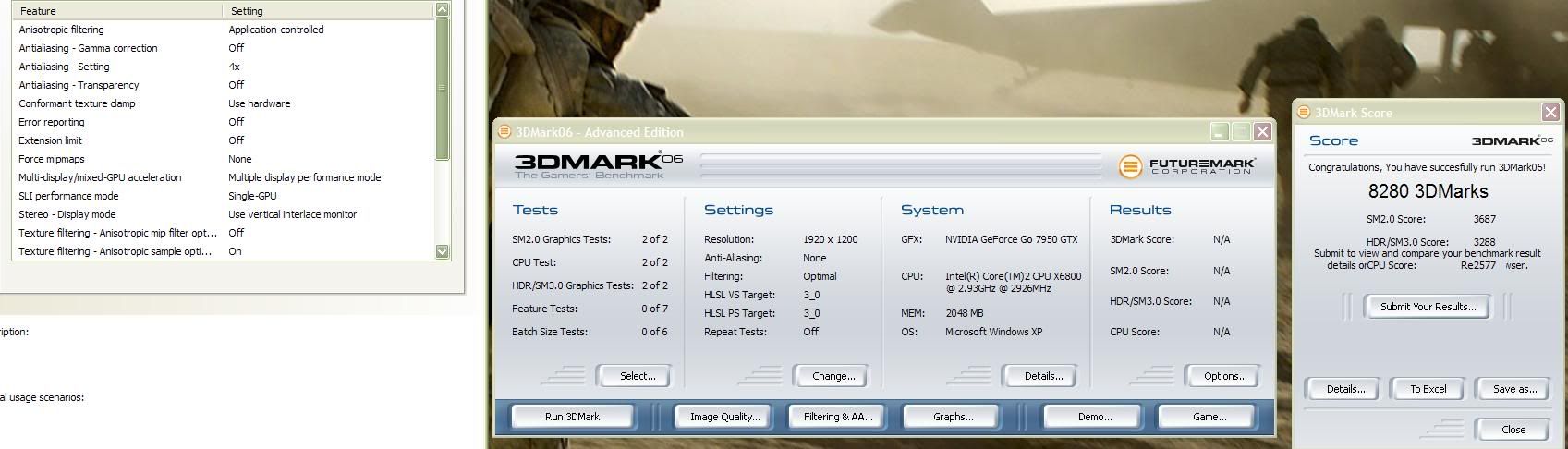Select Anisotropic mip filter optimization row

222,233
